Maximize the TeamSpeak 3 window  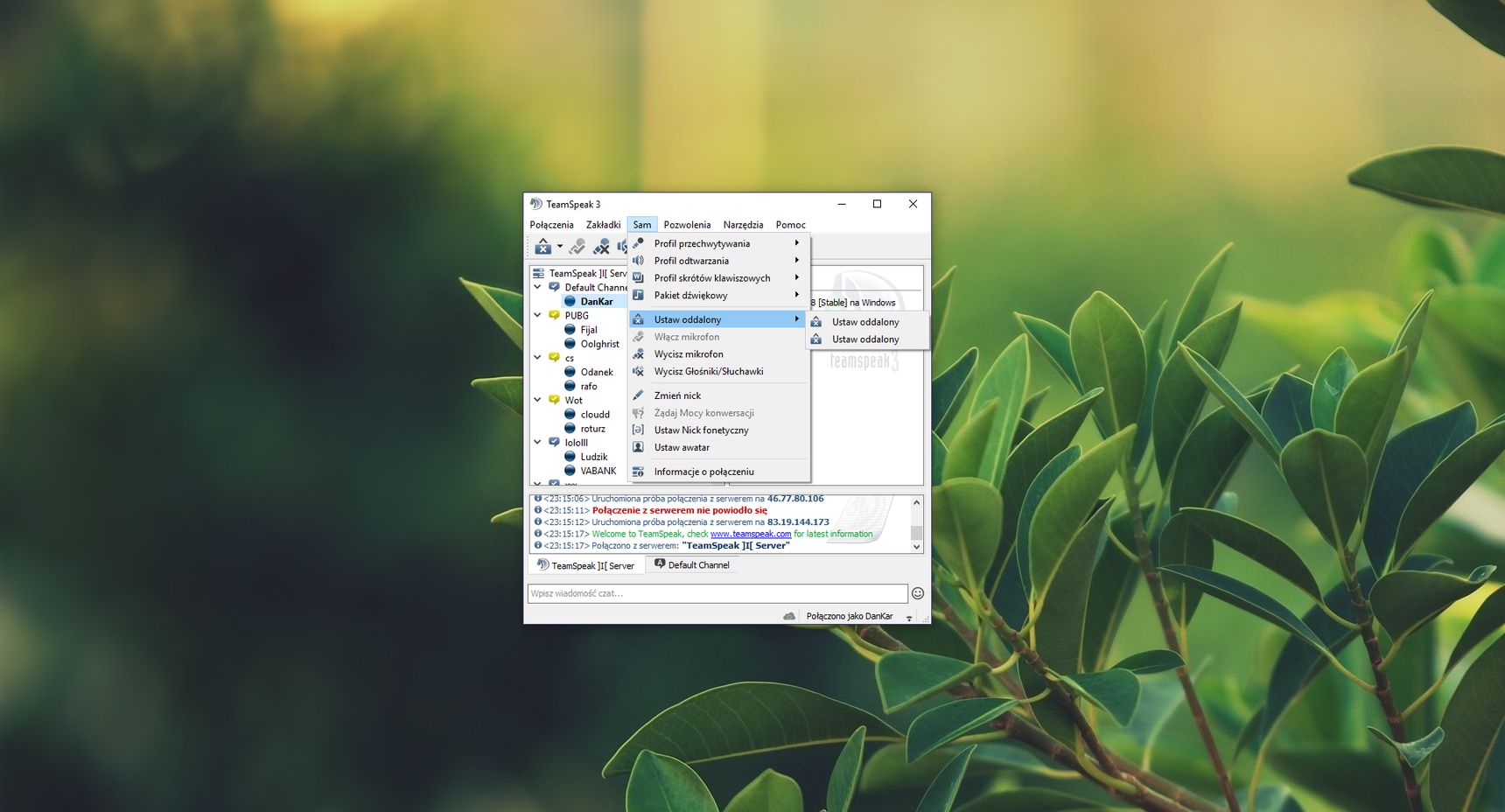click(877, 204)
